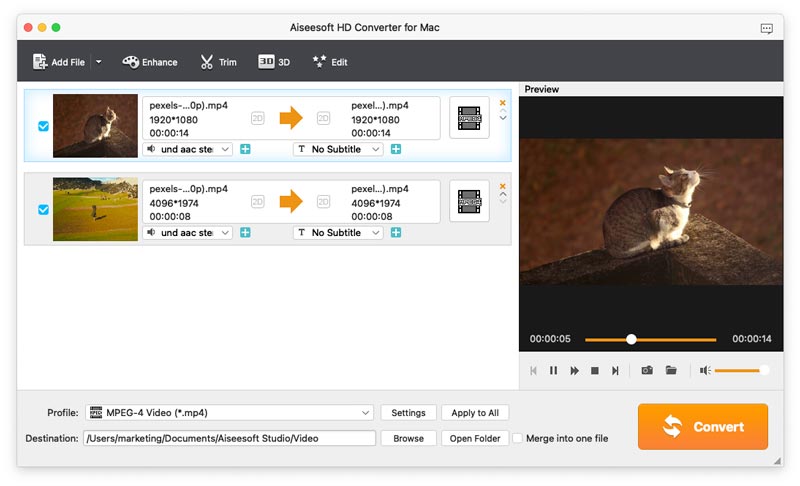
Task: Click the Destination path input field
Action: tap(230, 438)
